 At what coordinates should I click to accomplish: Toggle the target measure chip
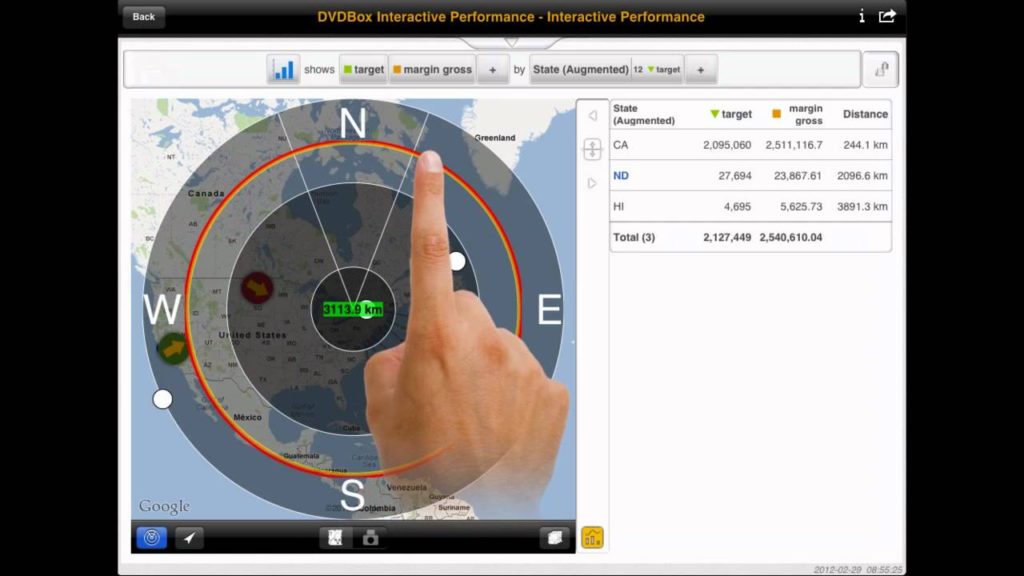(363, 70)
